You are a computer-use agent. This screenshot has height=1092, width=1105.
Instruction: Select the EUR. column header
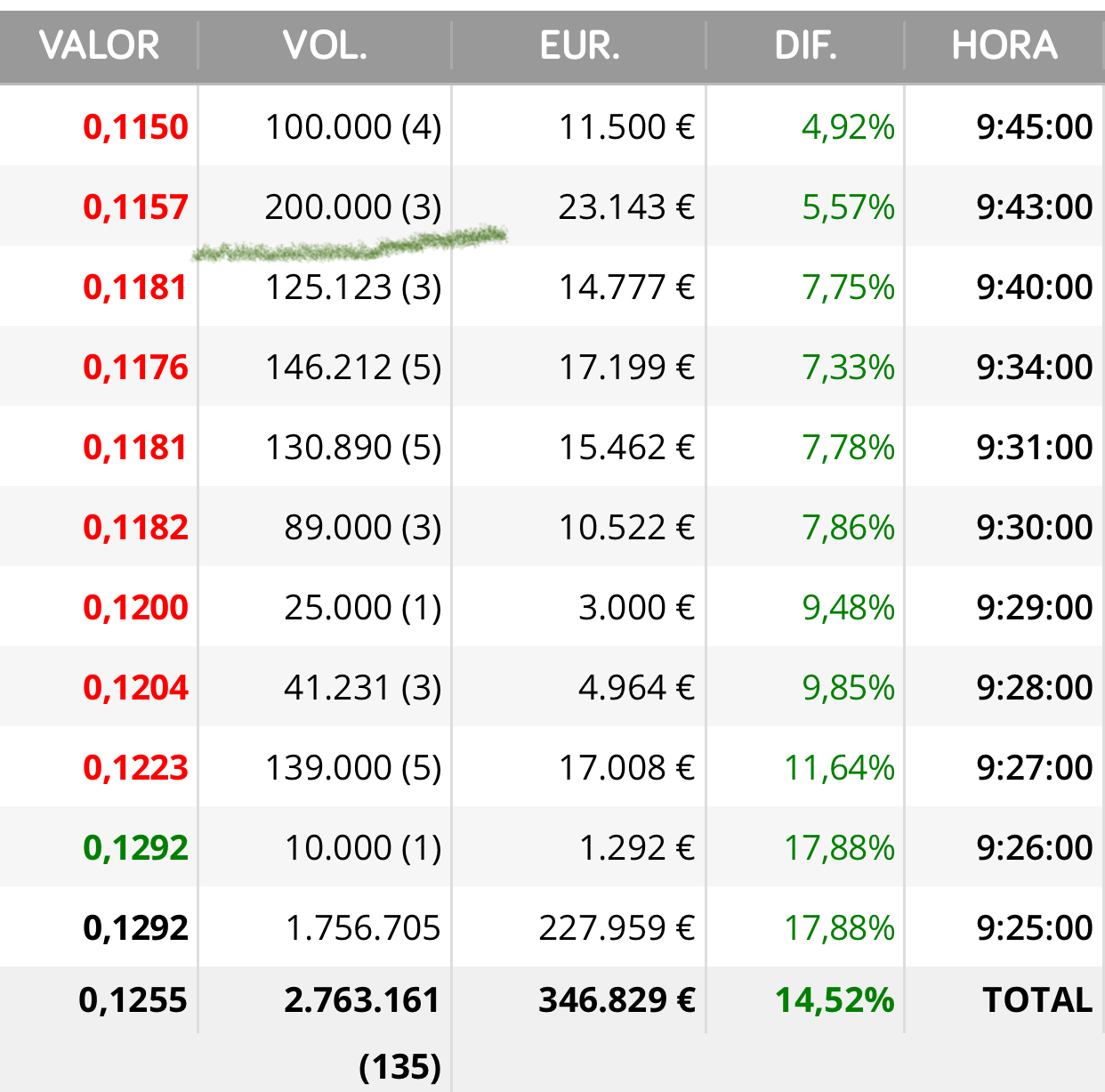pyautogui.click(x=579, y=45)
